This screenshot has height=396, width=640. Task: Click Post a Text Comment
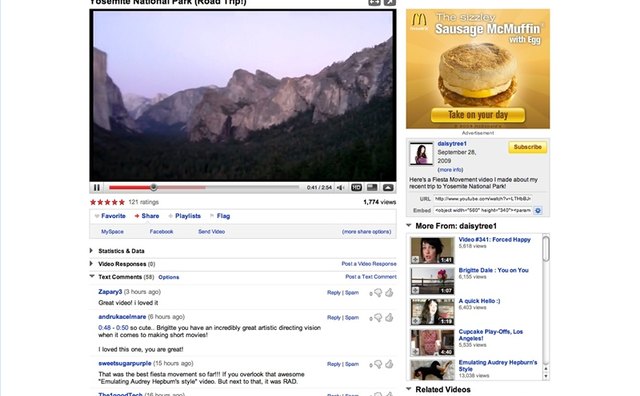coord(371,276)
